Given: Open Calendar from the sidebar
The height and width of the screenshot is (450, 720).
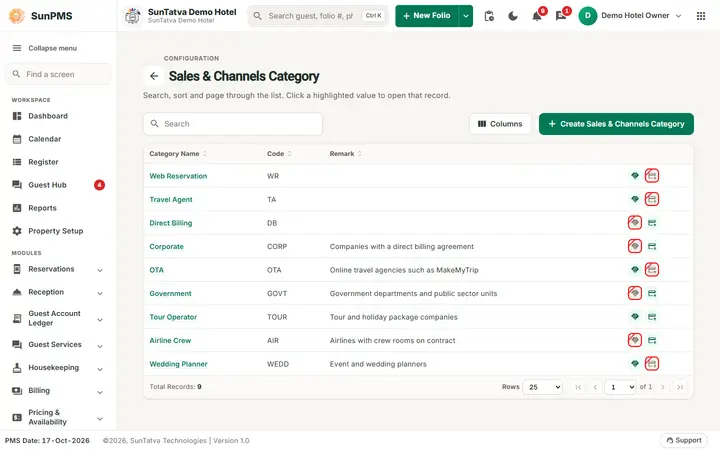Looking at the screenshot, I should 58,139.
